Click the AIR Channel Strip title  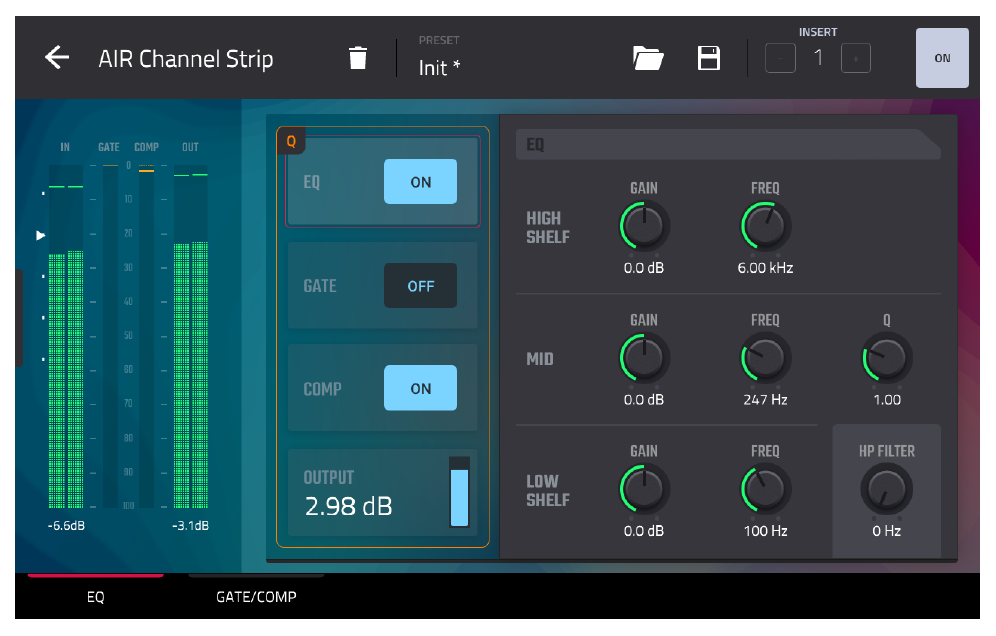tap(185, 58)
